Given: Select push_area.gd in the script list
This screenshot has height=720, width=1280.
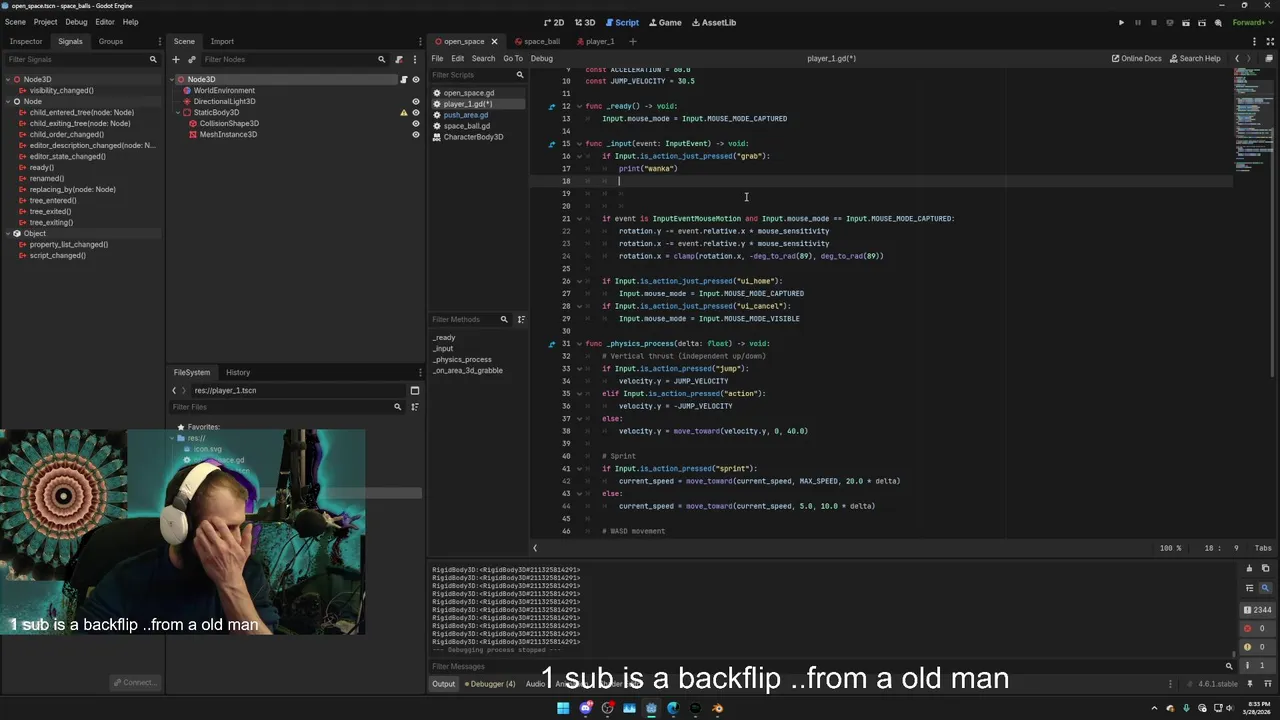Looking at the screenshot, I should point(466,115).
